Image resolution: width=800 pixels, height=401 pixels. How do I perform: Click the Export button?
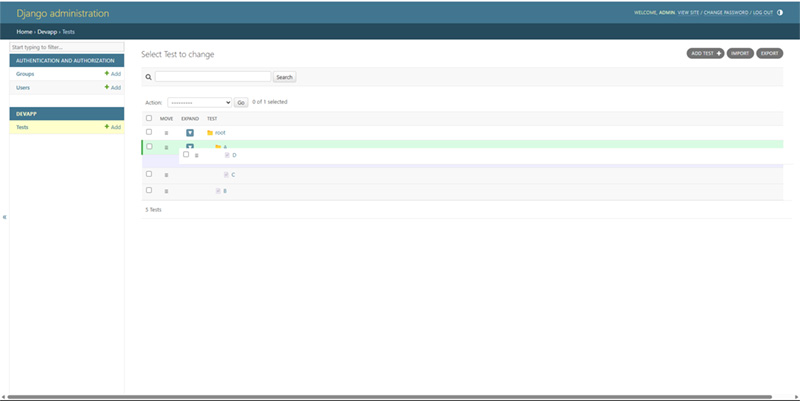point(769,53)
